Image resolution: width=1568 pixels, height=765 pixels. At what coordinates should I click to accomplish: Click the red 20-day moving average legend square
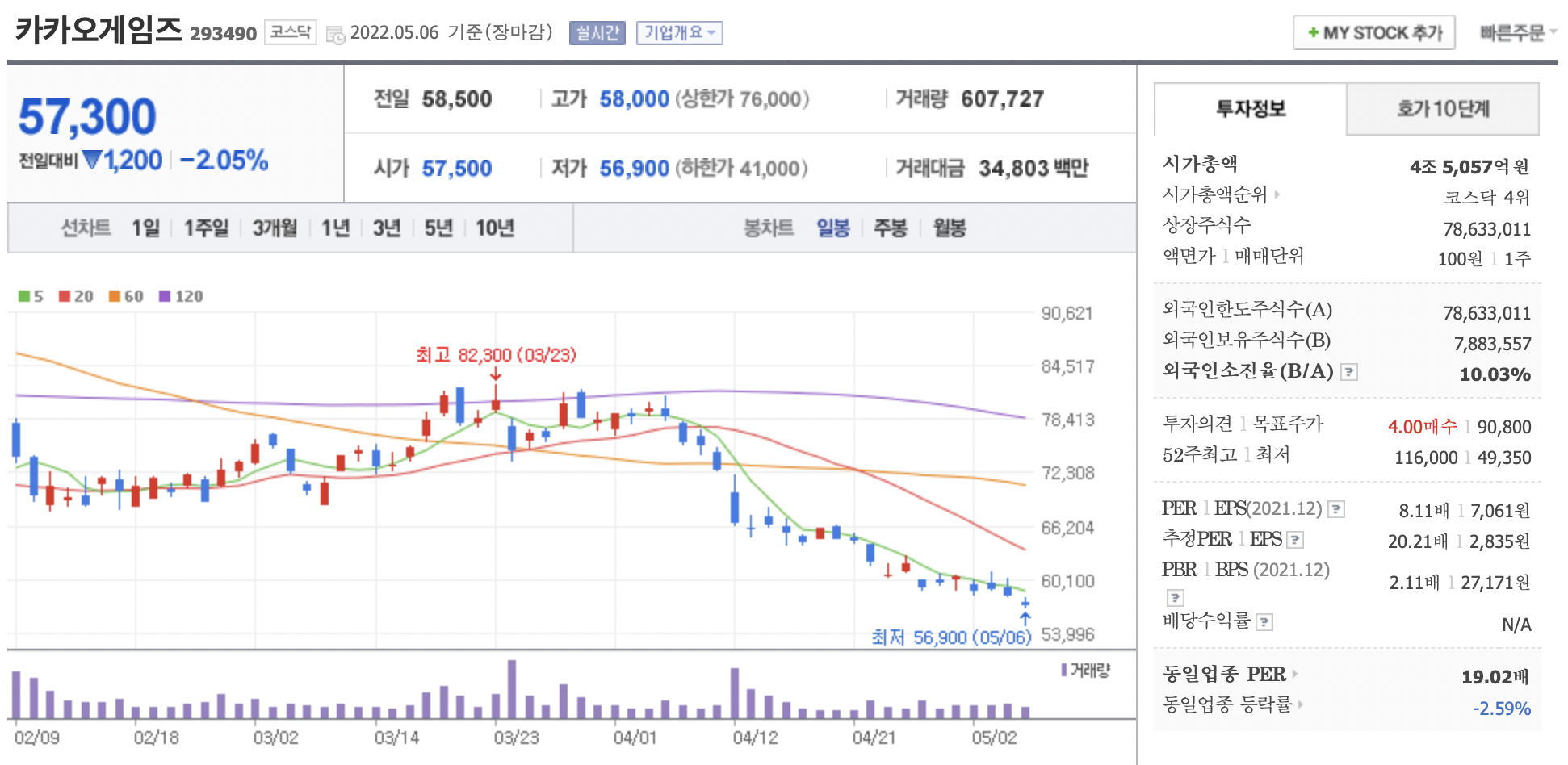(x=65, y=296)
